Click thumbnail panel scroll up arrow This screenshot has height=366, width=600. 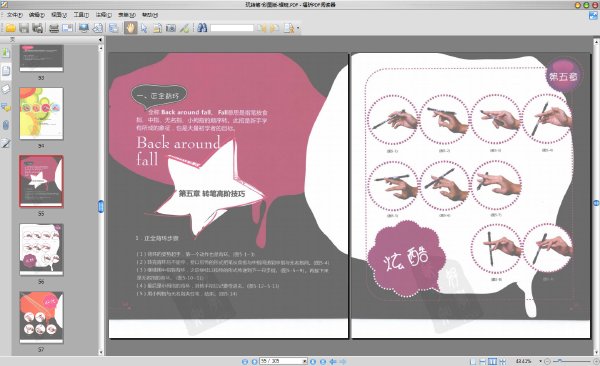point(101,48)
